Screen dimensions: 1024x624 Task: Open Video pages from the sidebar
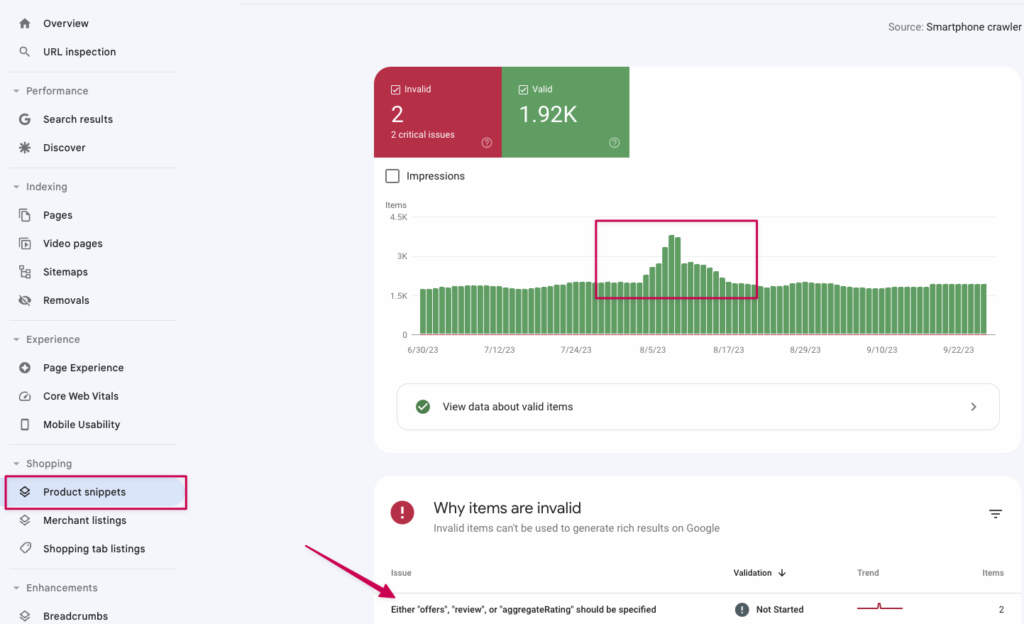74,243
